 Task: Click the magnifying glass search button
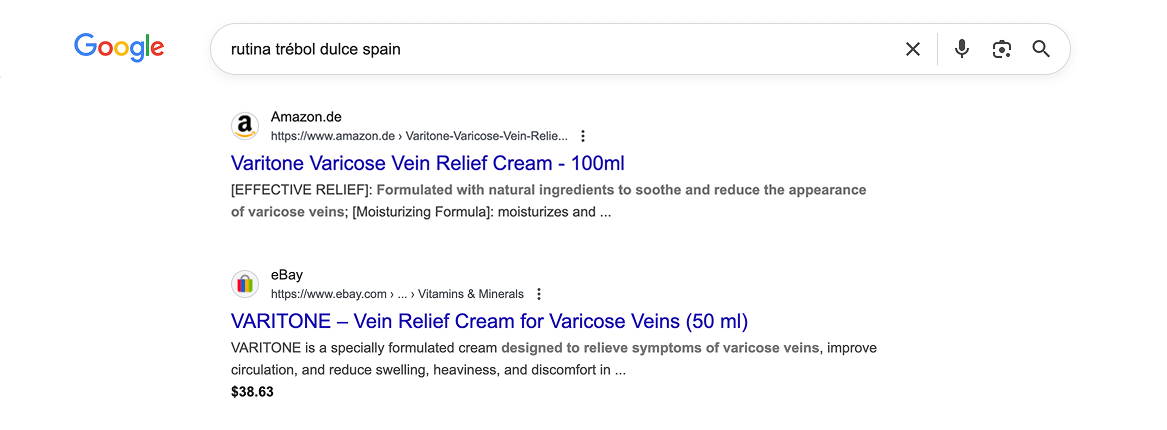pos(1041,49)
